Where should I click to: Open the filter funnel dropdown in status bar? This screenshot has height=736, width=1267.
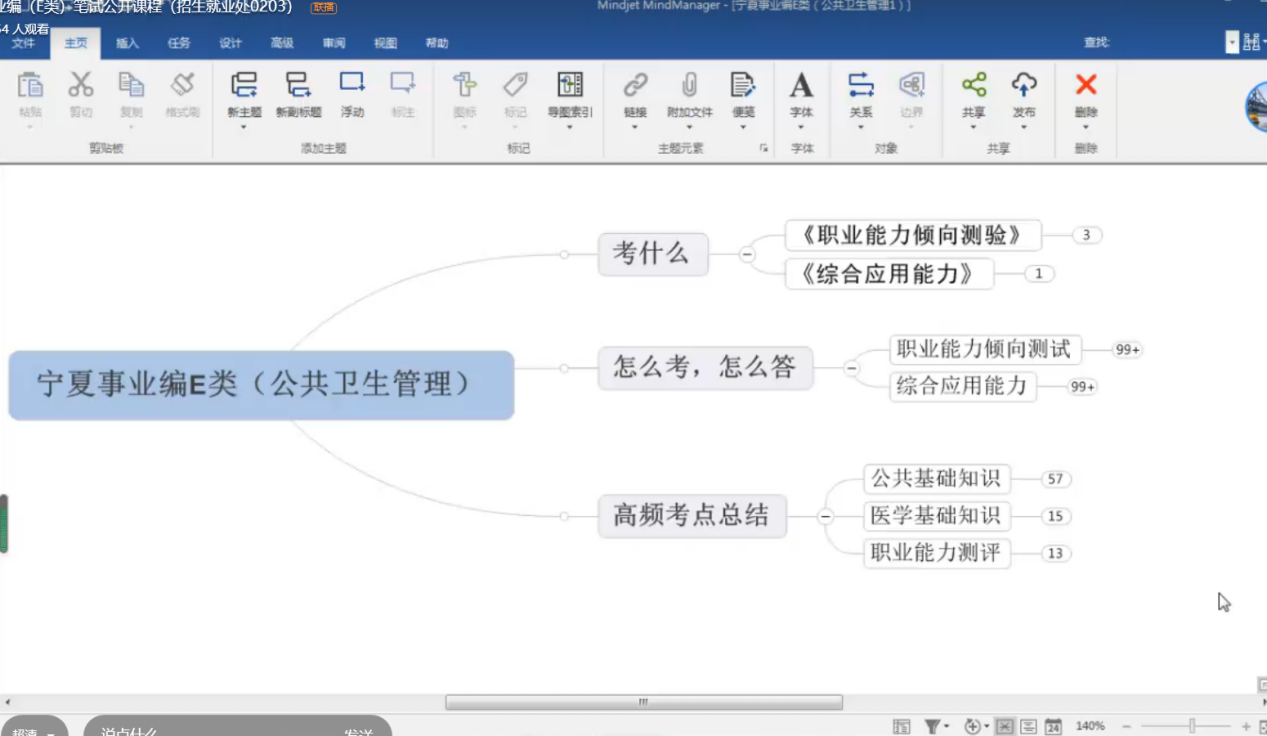(x=935, y=727)
